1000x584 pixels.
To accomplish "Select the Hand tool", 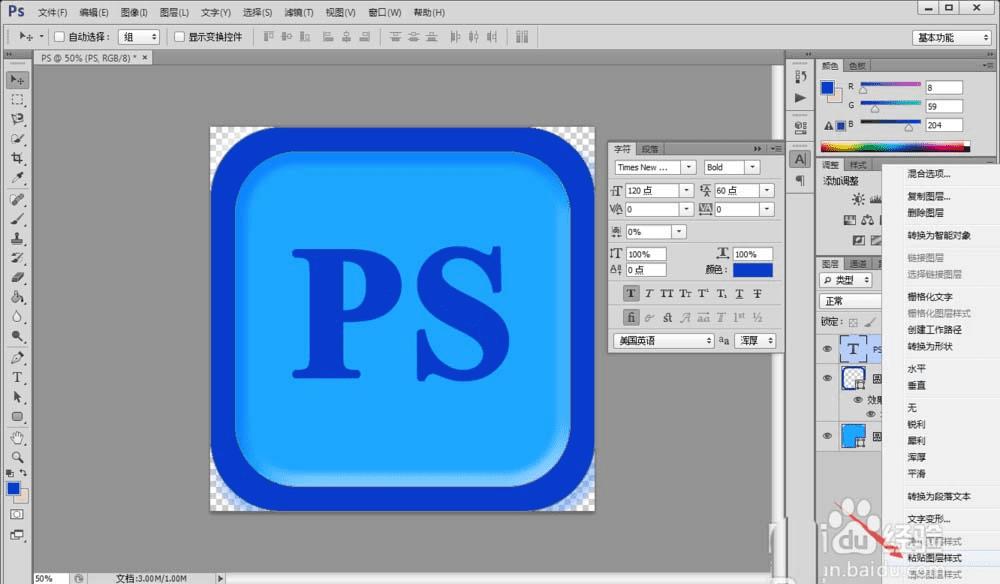I will click(17, 438).
